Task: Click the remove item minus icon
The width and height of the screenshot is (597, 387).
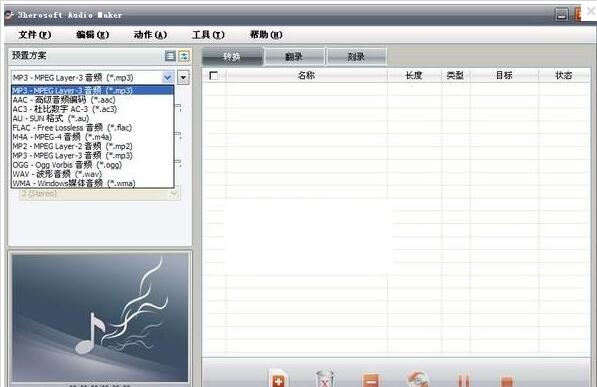Action: (x=370, y=380)
